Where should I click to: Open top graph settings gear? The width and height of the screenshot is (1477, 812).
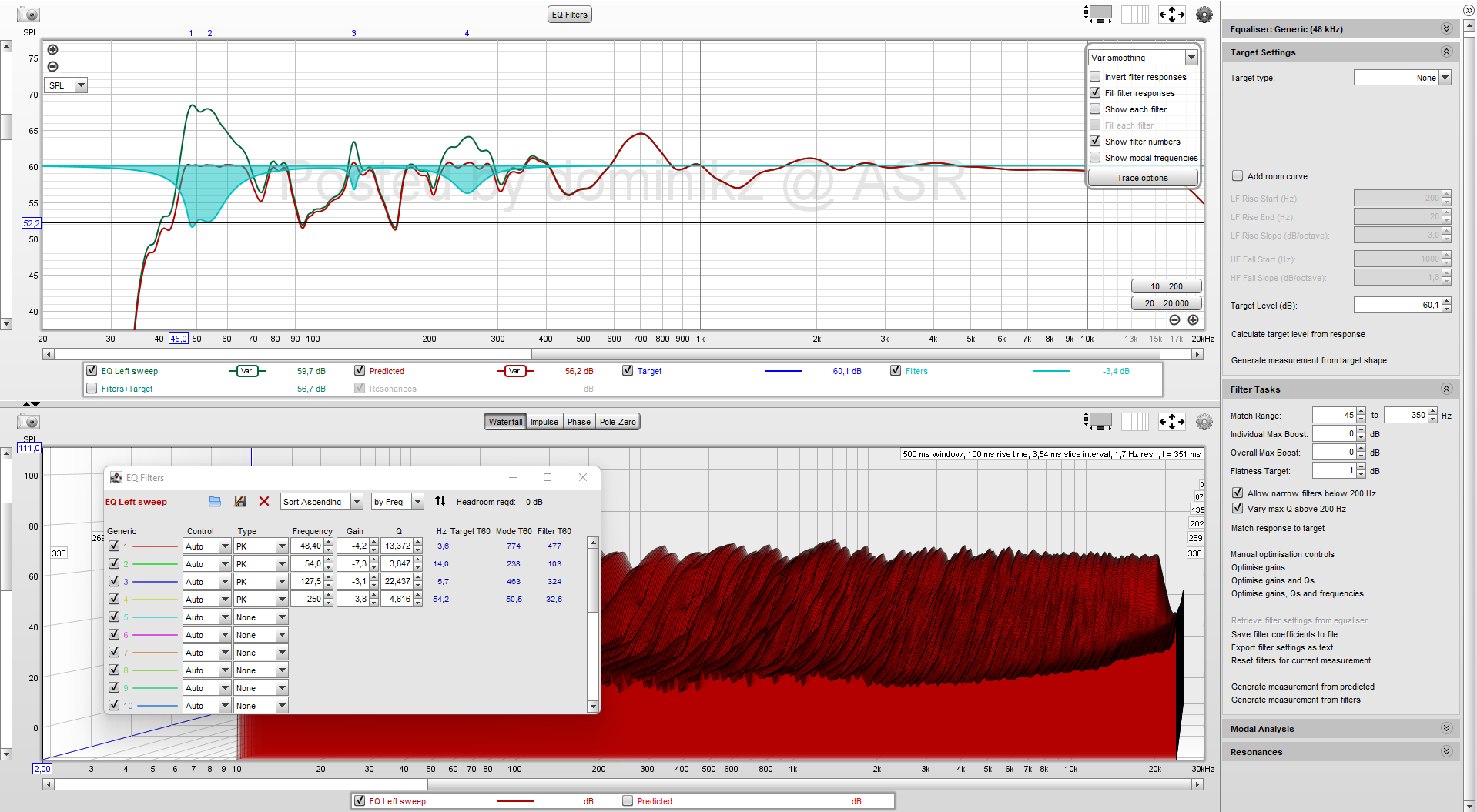1204,14
